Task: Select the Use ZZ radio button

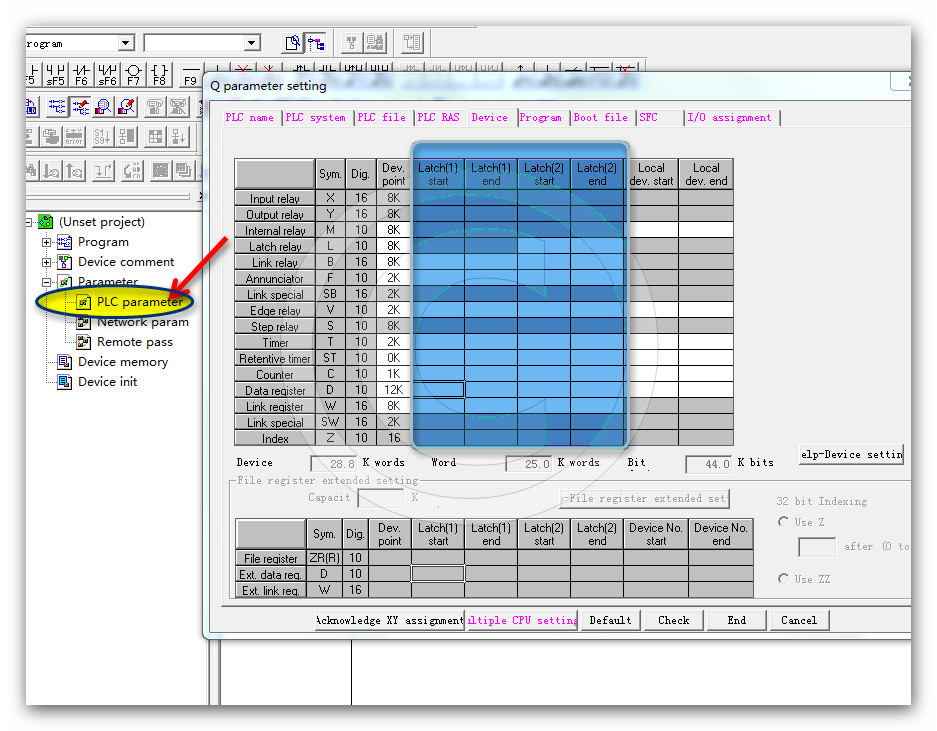Action: click(783, 579)
